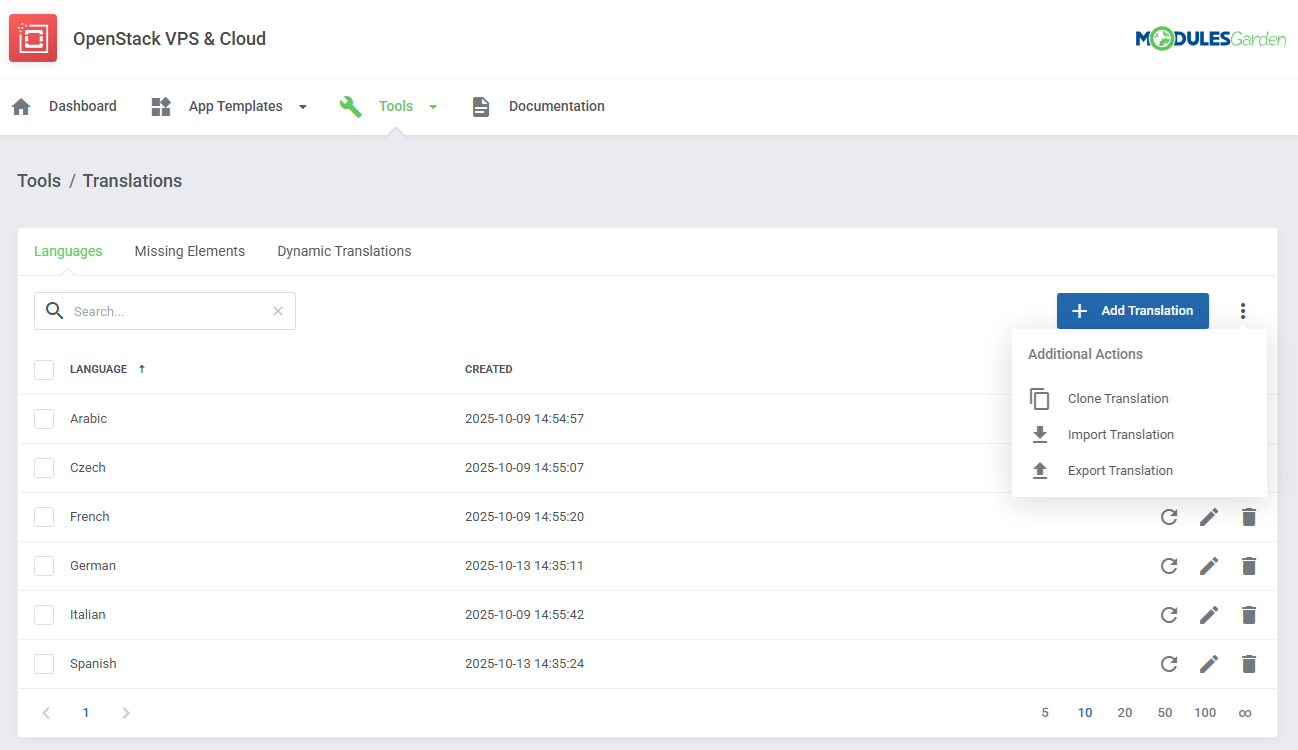Toggle the Language column sort arrow
The height and width of the screenshot is (750, 1298).
click(x=141, y=368)
